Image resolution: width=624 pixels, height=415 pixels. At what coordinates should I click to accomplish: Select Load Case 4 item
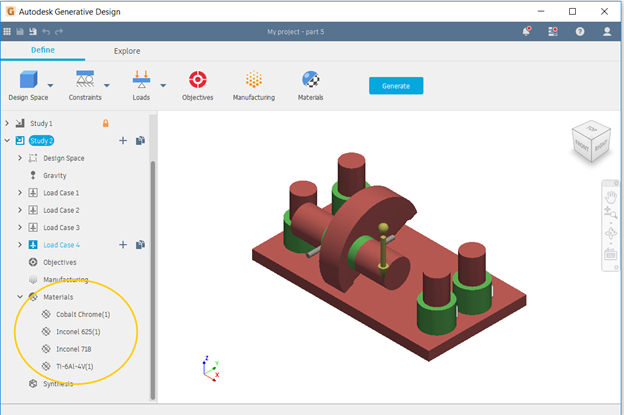[61, 245]
